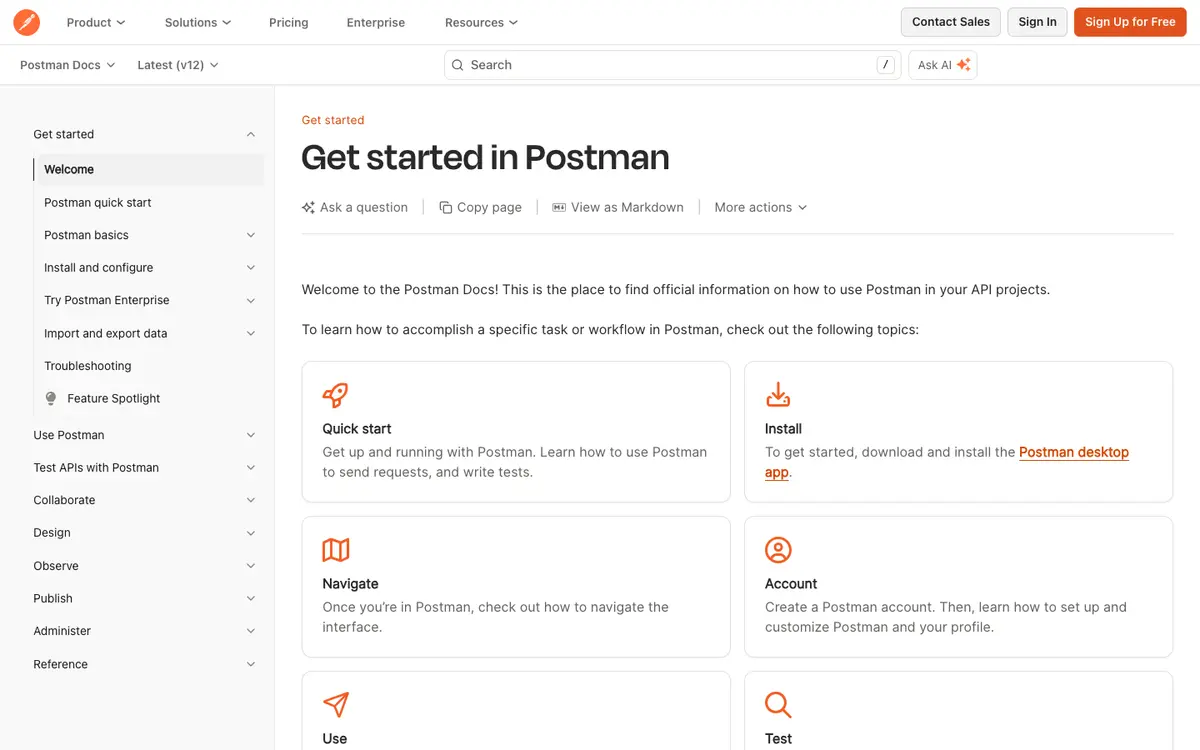
Task: Click the Contact Sales button
Action: (x=951, y=22)
